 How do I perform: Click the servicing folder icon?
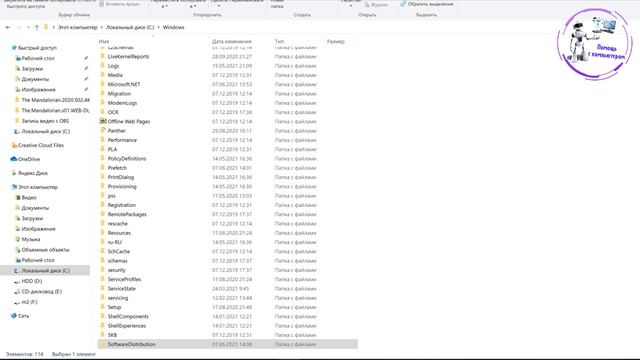click(103, 298)
